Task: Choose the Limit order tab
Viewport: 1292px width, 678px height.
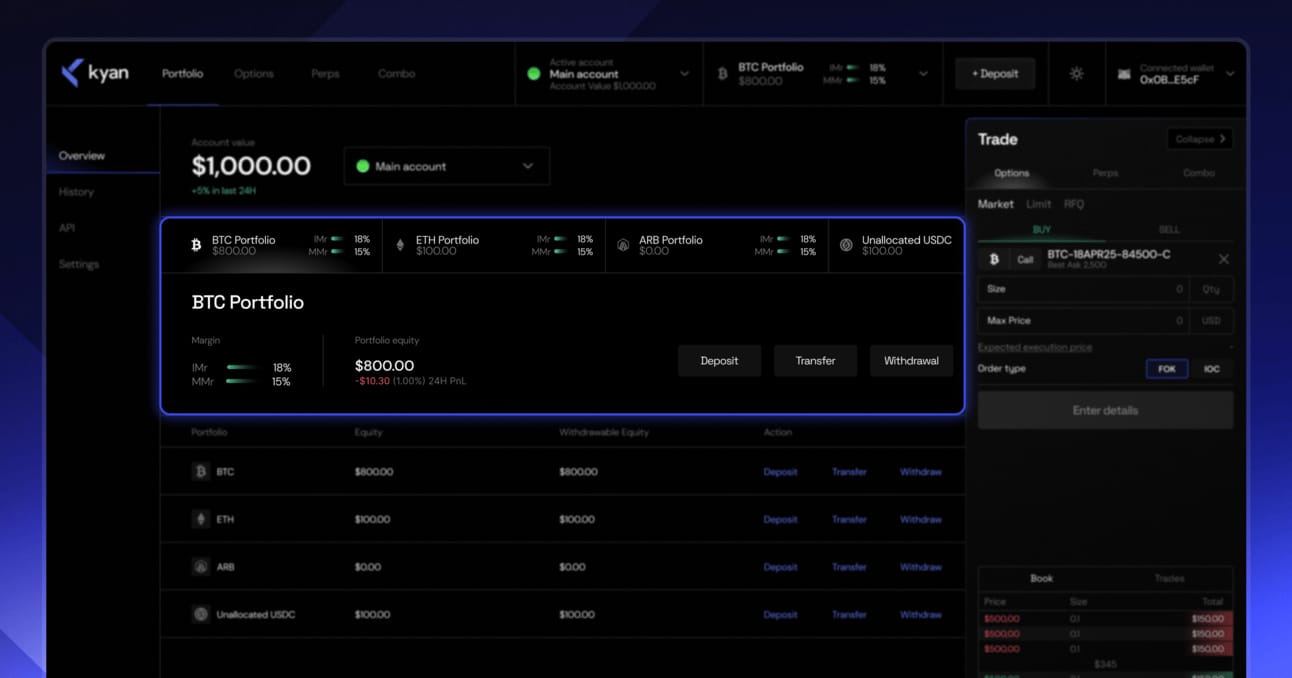Action: click(1038, 204)
